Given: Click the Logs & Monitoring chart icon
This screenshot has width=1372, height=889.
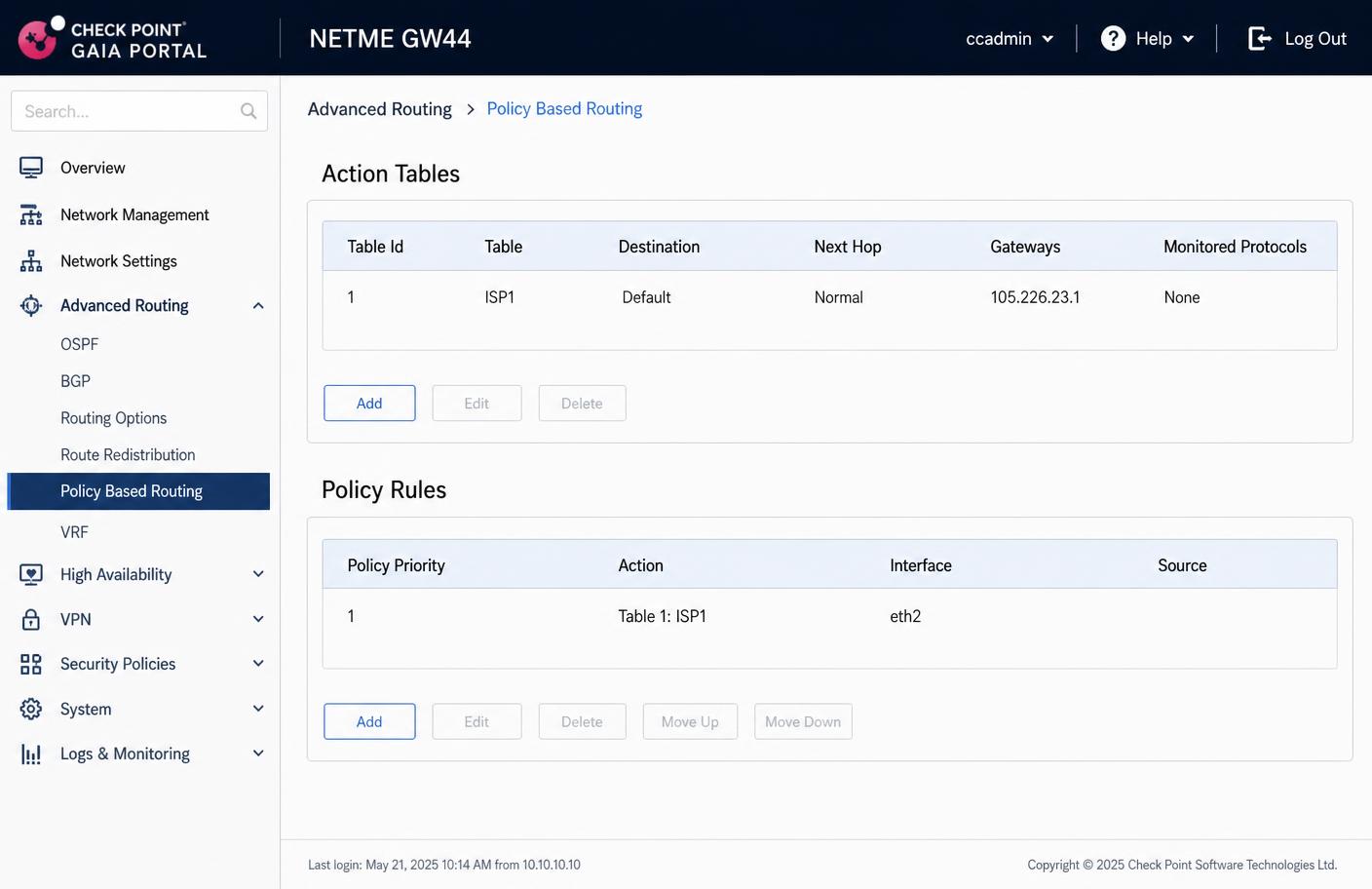Looking at the screenshot, I should 31,754.
